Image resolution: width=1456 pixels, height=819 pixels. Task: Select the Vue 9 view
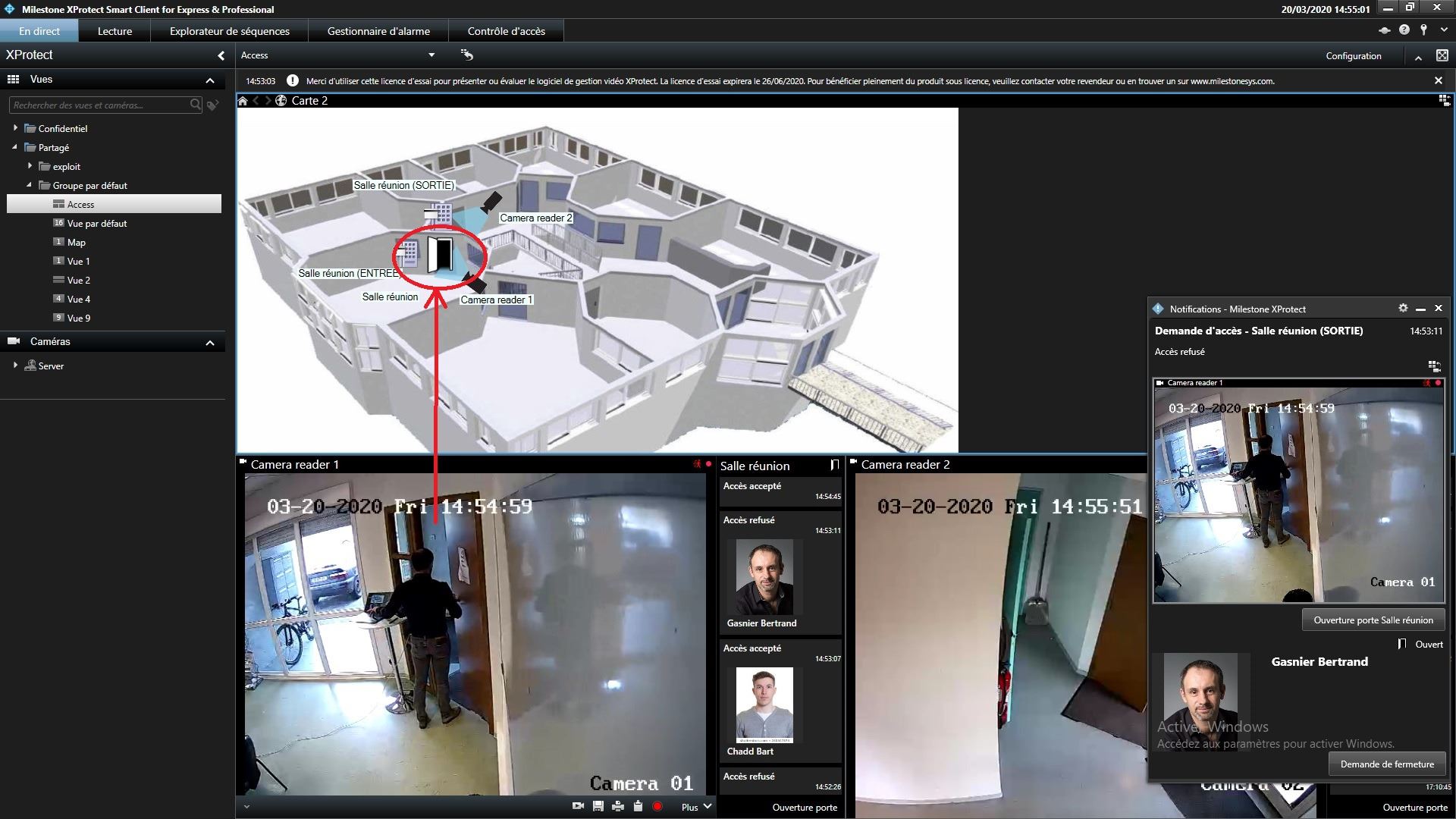[x=78, y=318]
